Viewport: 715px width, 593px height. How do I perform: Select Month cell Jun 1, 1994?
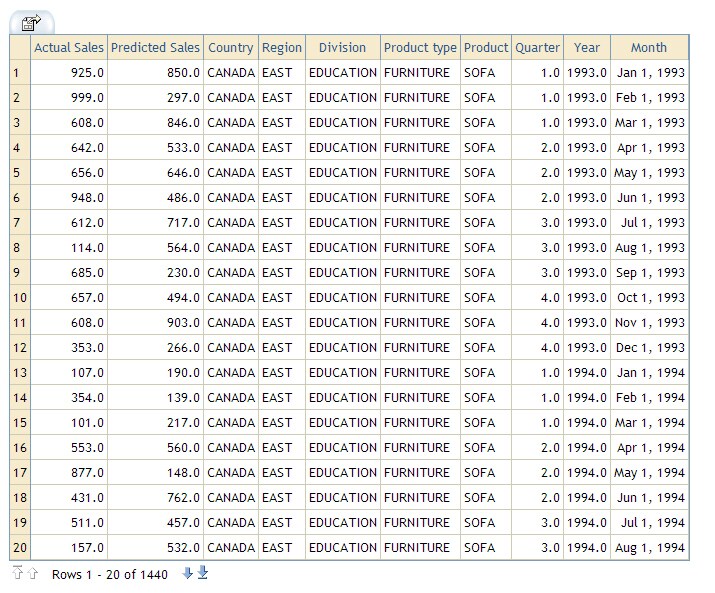[649, 498]
